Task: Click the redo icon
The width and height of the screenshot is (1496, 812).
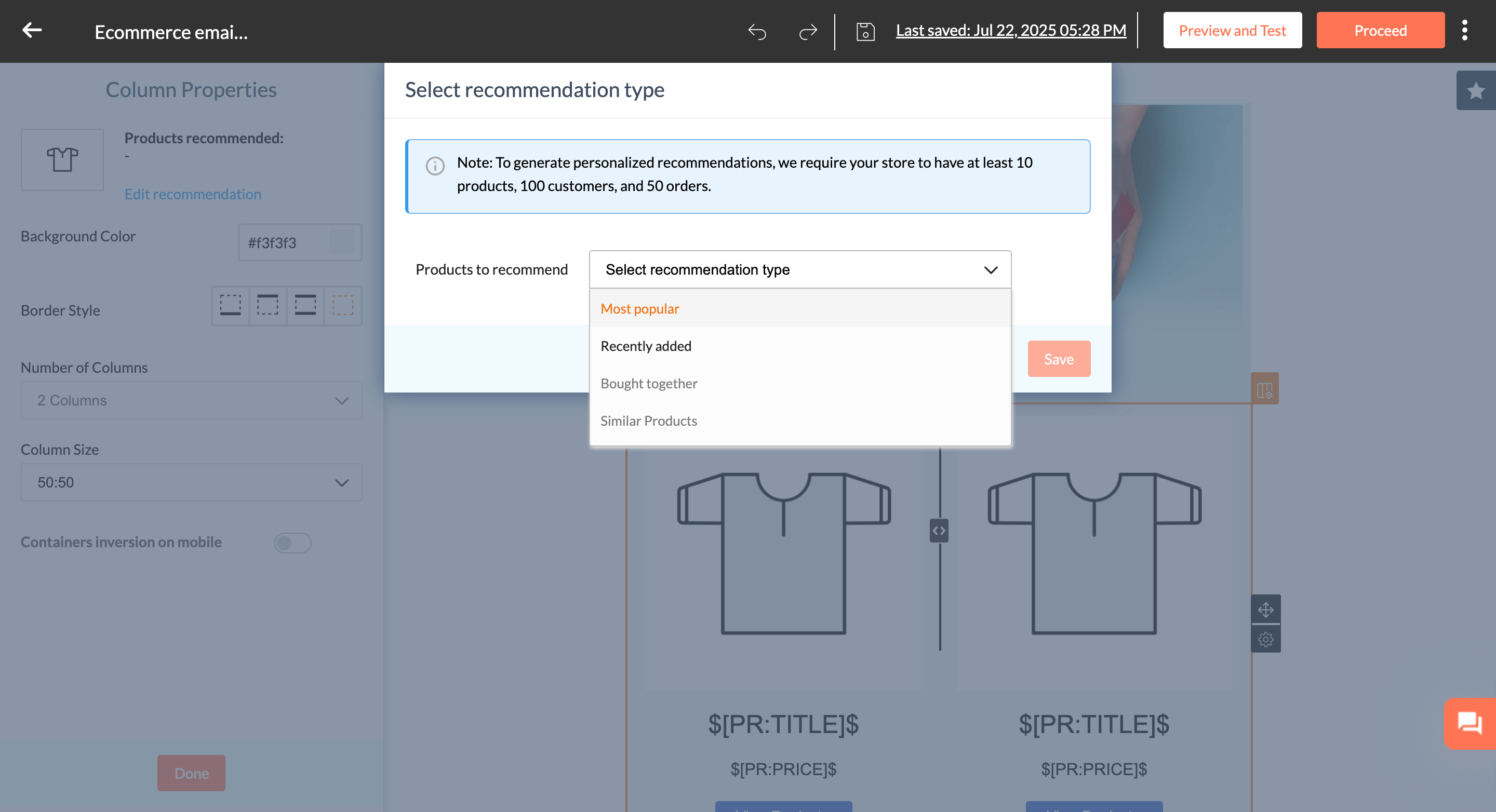Action: [808, 31]
